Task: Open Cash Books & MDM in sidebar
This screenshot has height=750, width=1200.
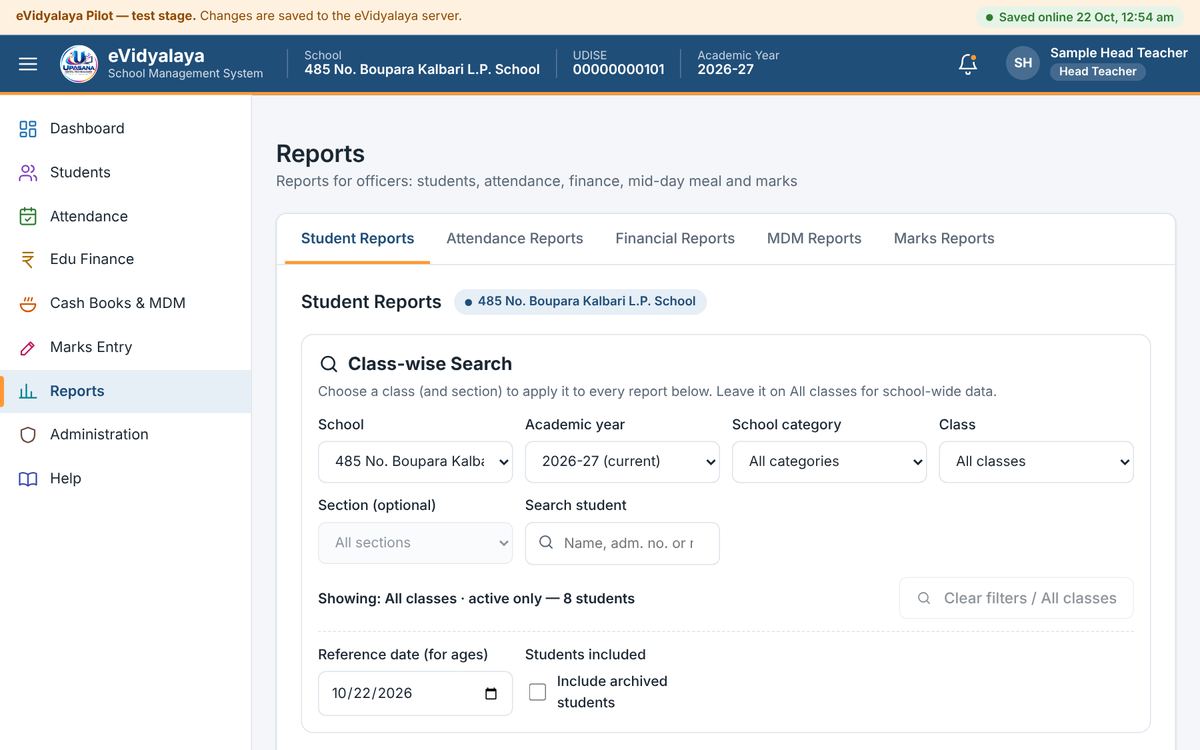Action: point(125,304)
